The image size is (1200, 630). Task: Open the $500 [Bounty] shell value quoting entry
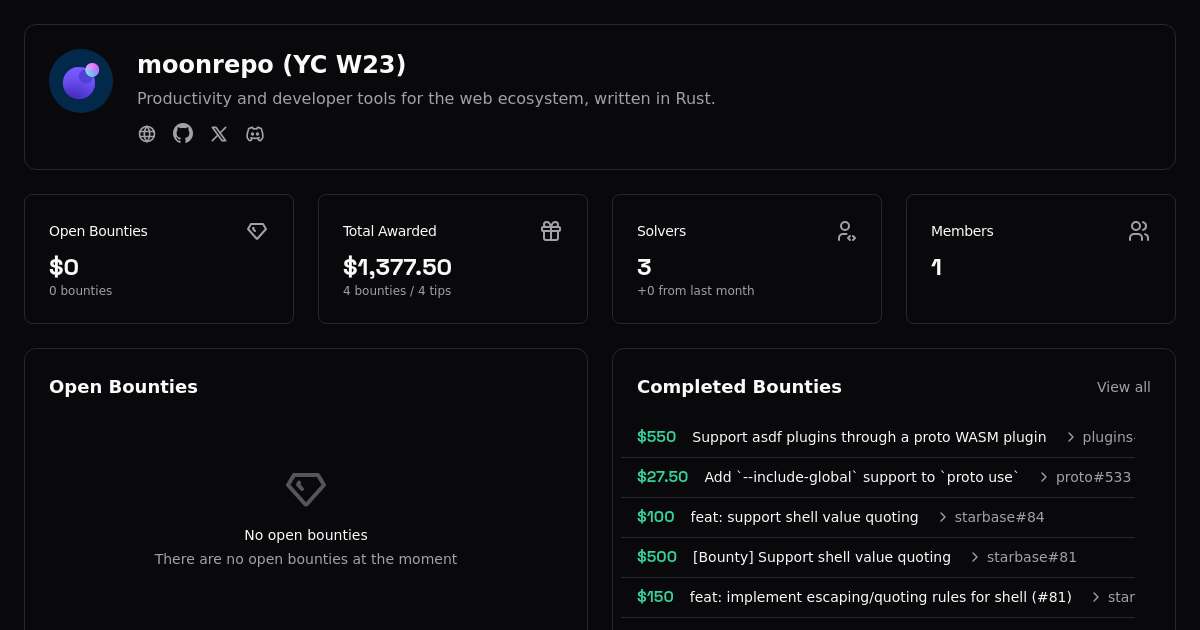(x=821, y=557)
